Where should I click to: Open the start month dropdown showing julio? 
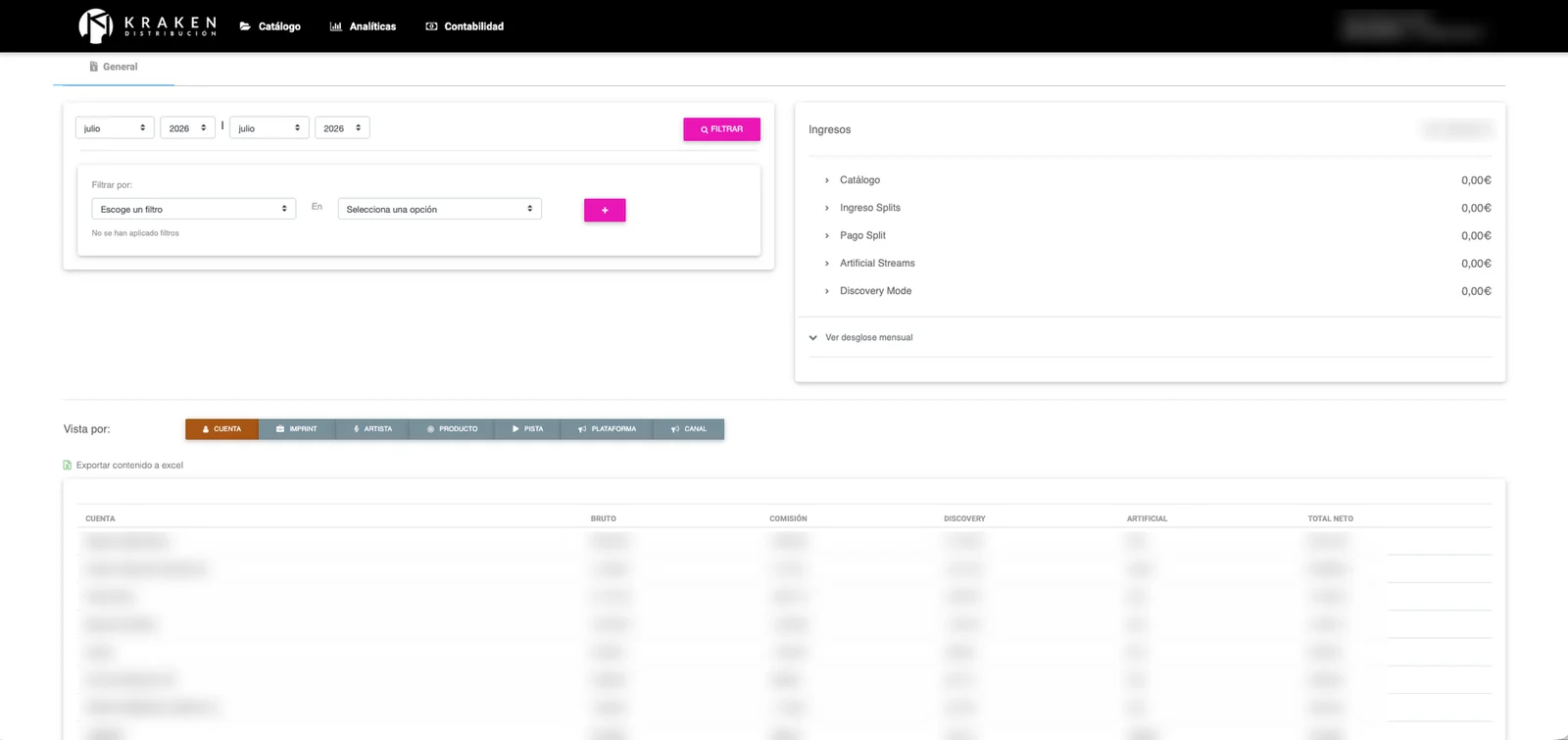click(x=115, y=128)
